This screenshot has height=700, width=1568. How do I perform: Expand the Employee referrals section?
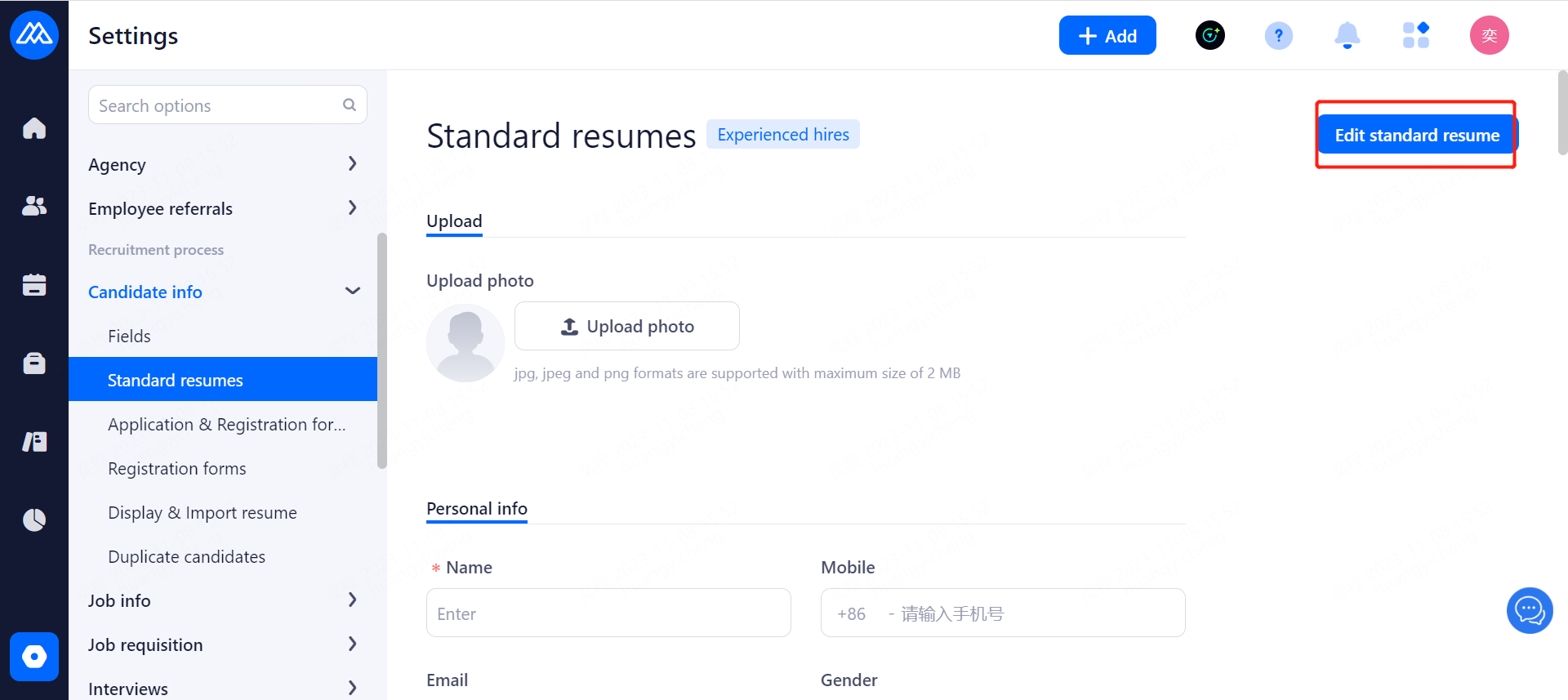(x=352, y=208)
